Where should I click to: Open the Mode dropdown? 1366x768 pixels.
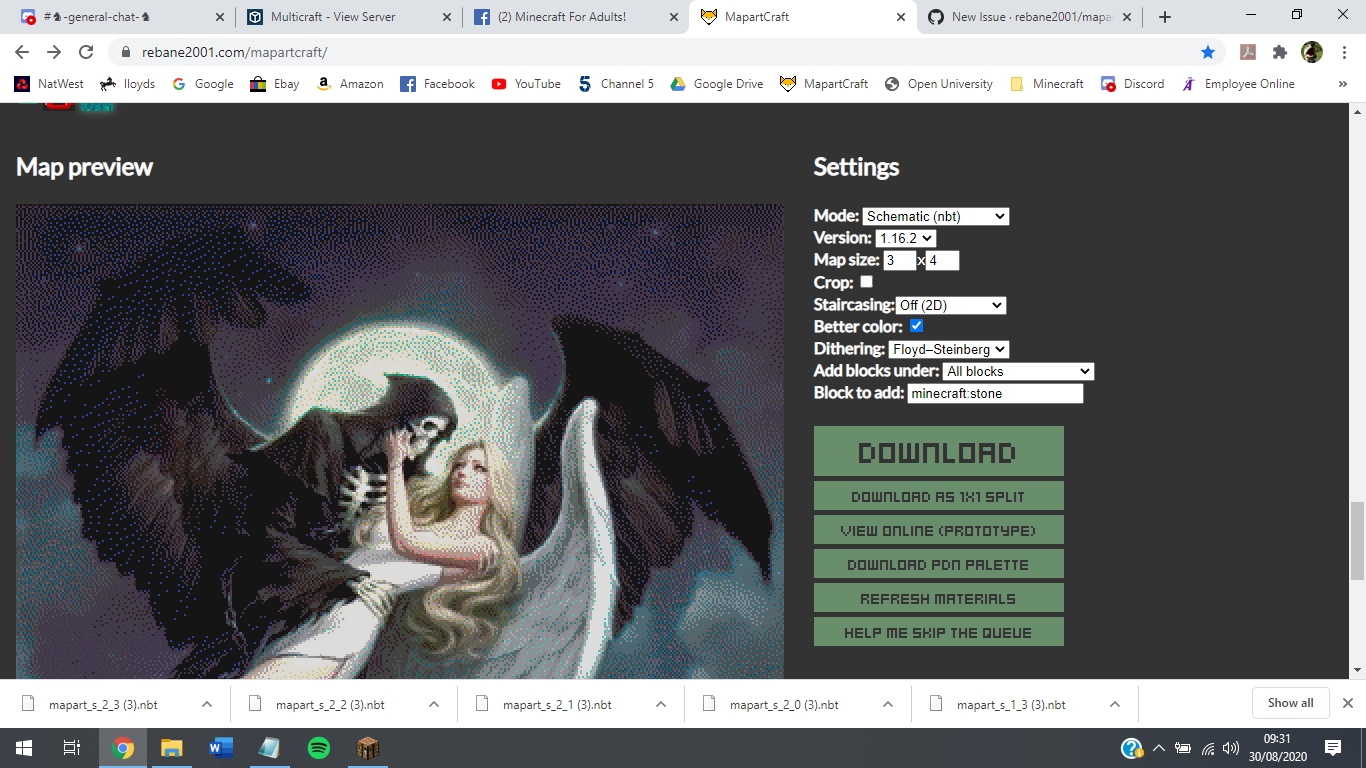(937, 216)
